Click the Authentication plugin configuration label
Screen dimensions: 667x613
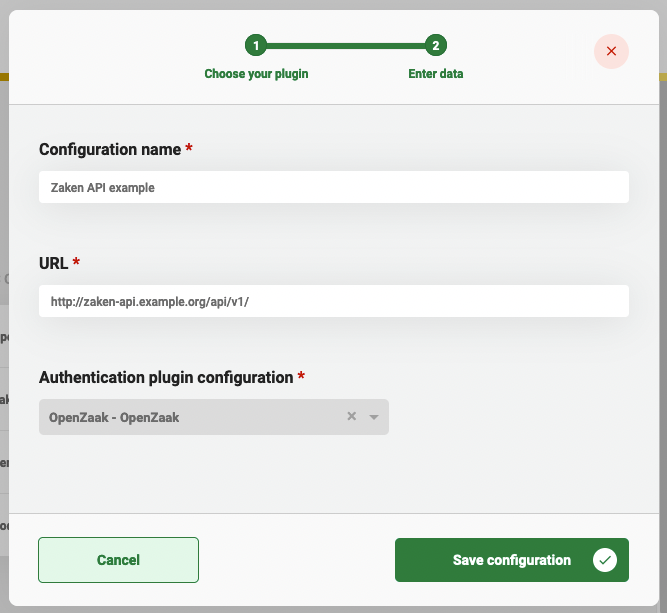pyautogui.click(x=166, y=378)
